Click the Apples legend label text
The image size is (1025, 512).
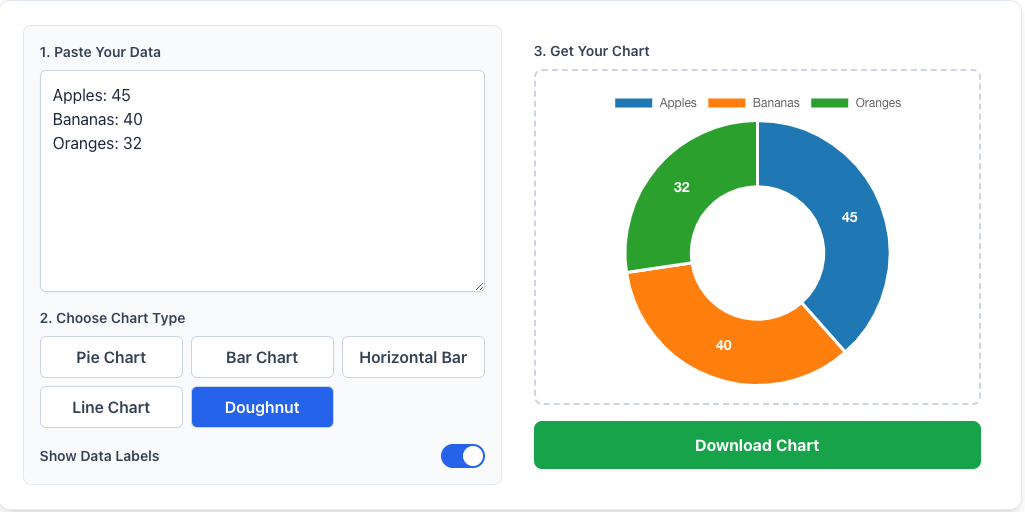tap(678, 103)
